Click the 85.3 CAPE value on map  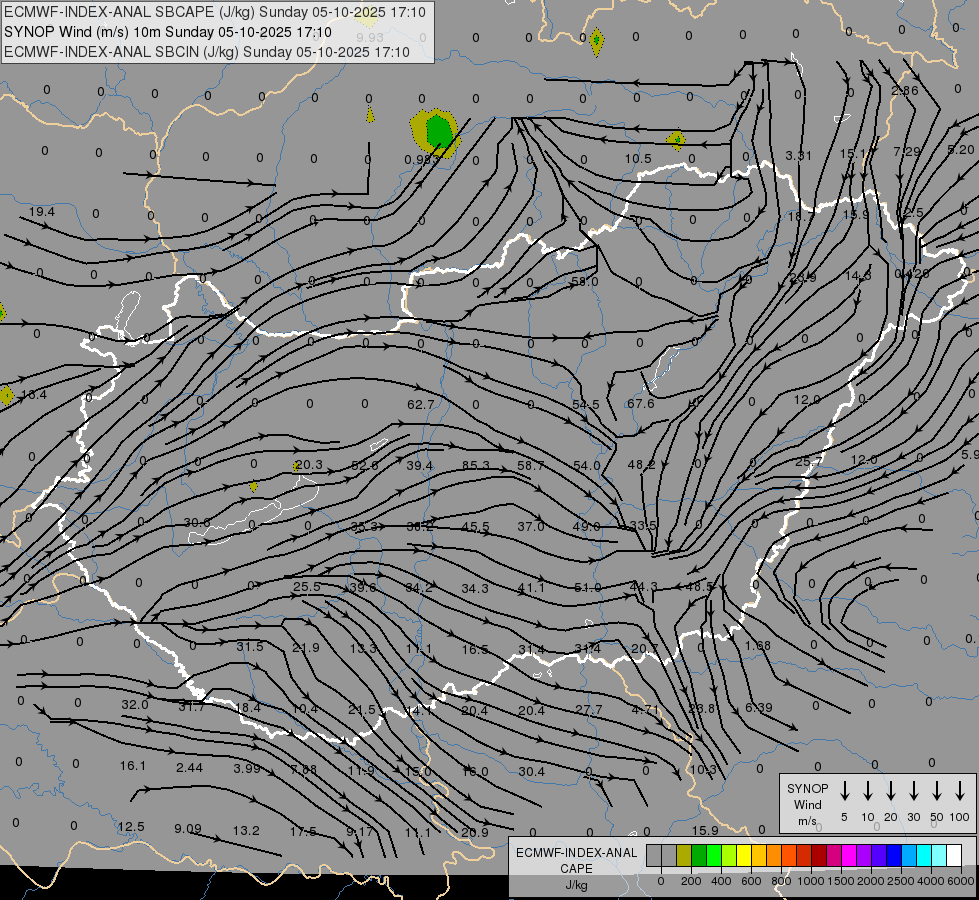point(476,465)
